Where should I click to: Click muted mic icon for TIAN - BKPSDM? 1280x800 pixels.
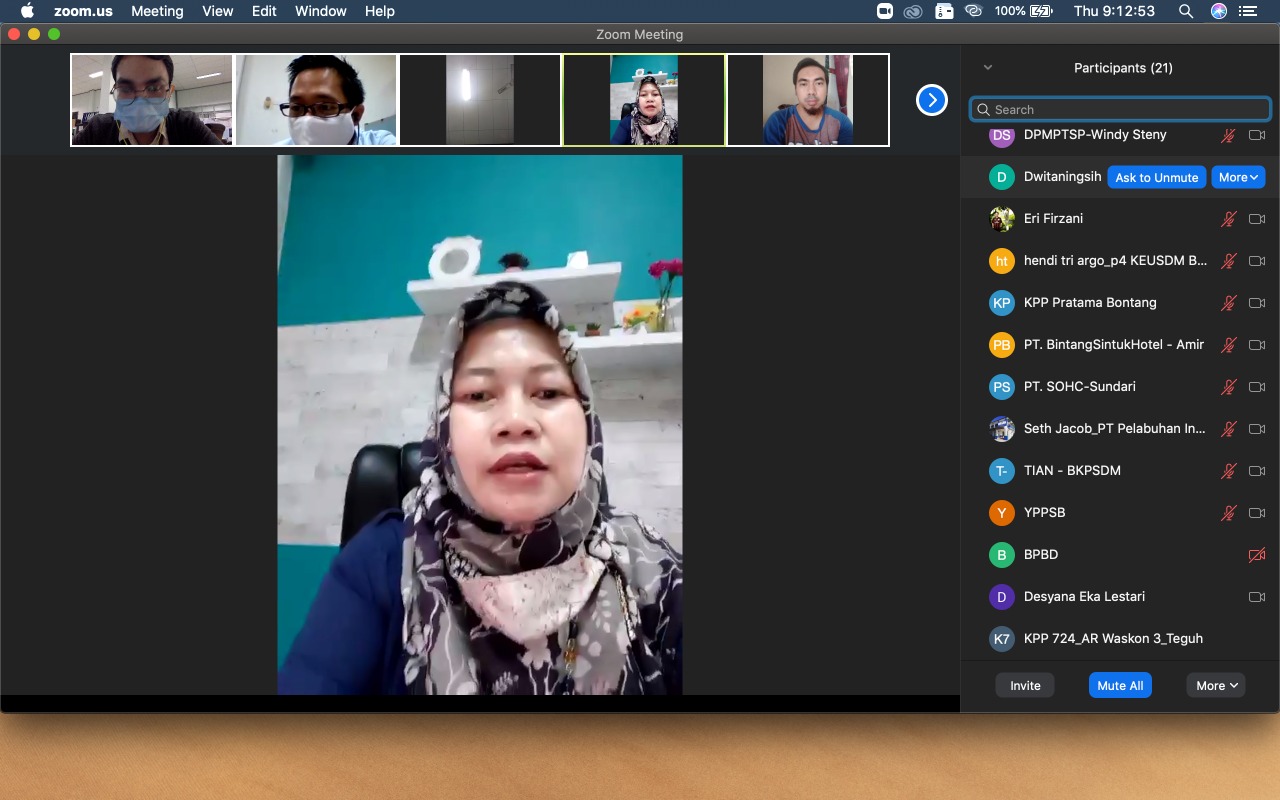[1229, 471]
